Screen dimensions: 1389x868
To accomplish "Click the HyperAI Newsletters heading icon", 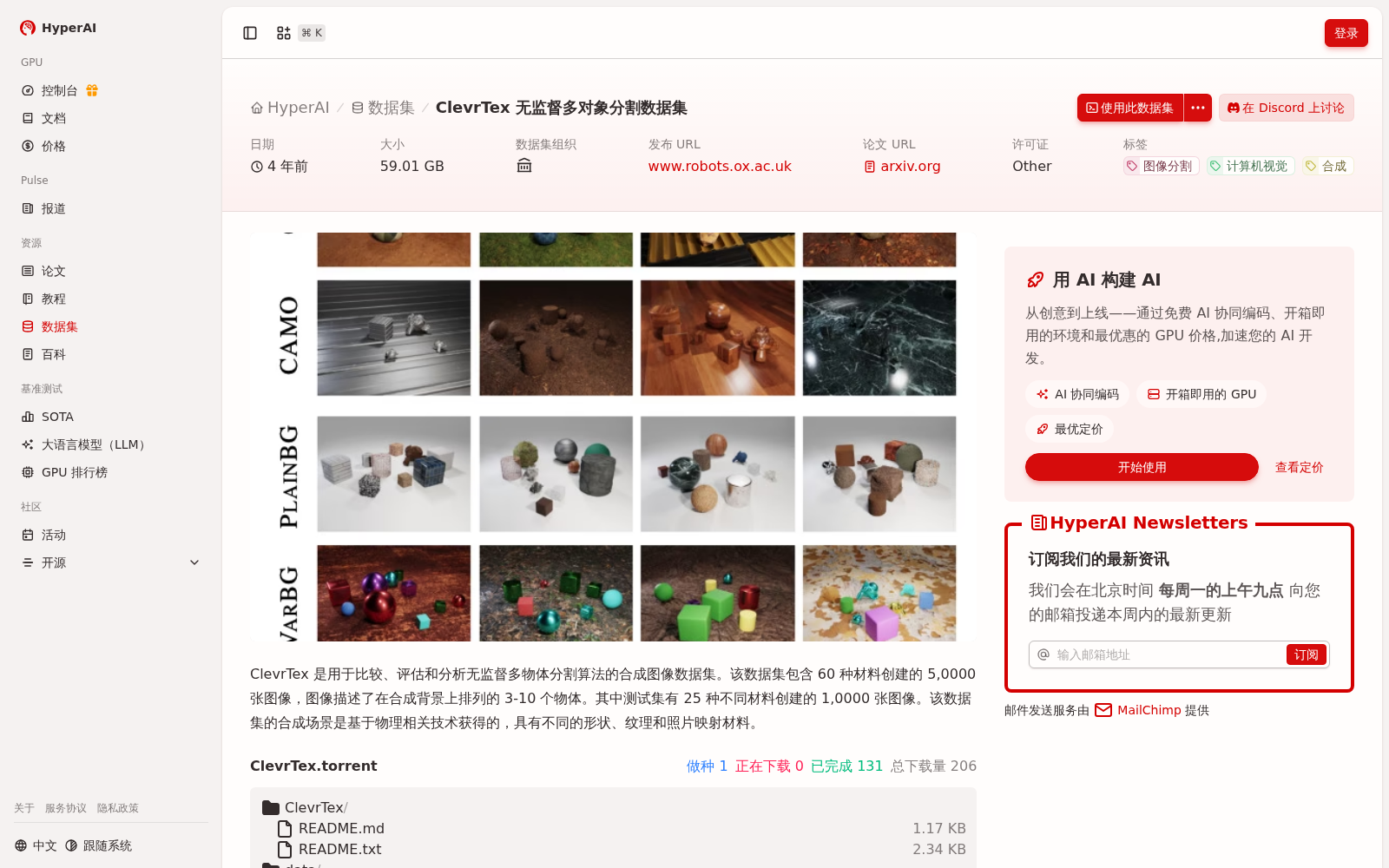I will (x=1038, y=523).
